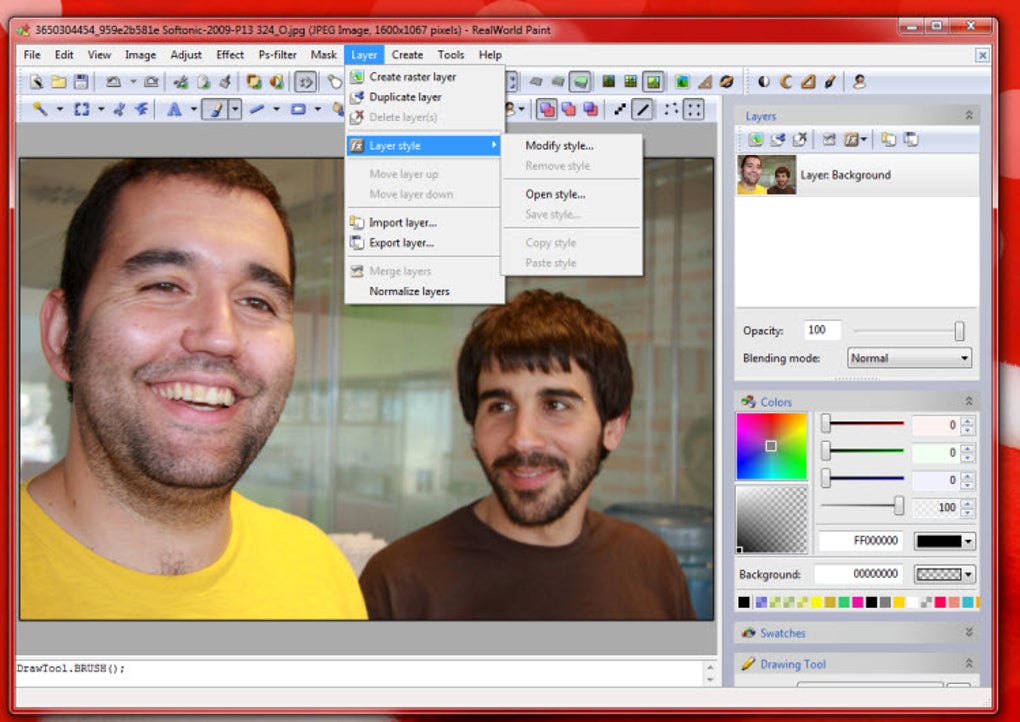1020x722 pixels.
Task: Toggle the smooth antialiased line mode
Action: [x=643, y=109]
